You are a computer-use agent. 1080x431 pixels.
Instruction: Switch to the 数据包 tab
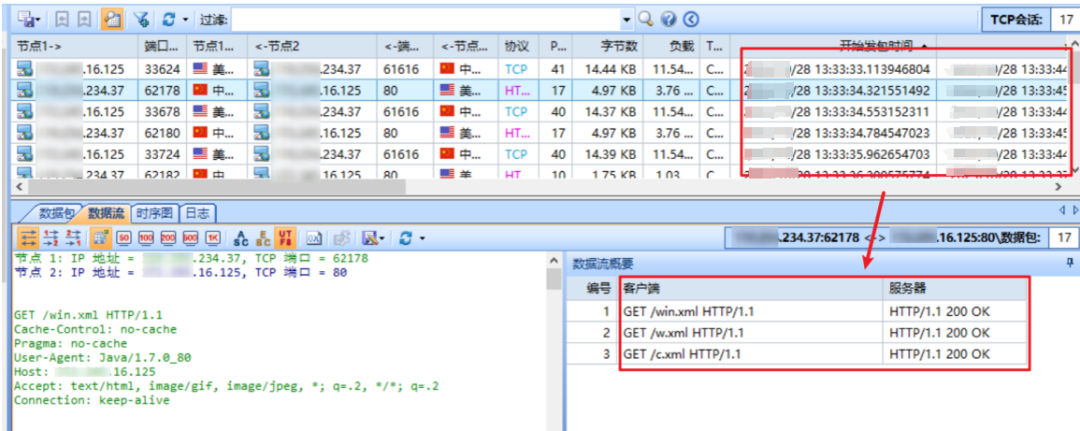(x=53, y=212)
